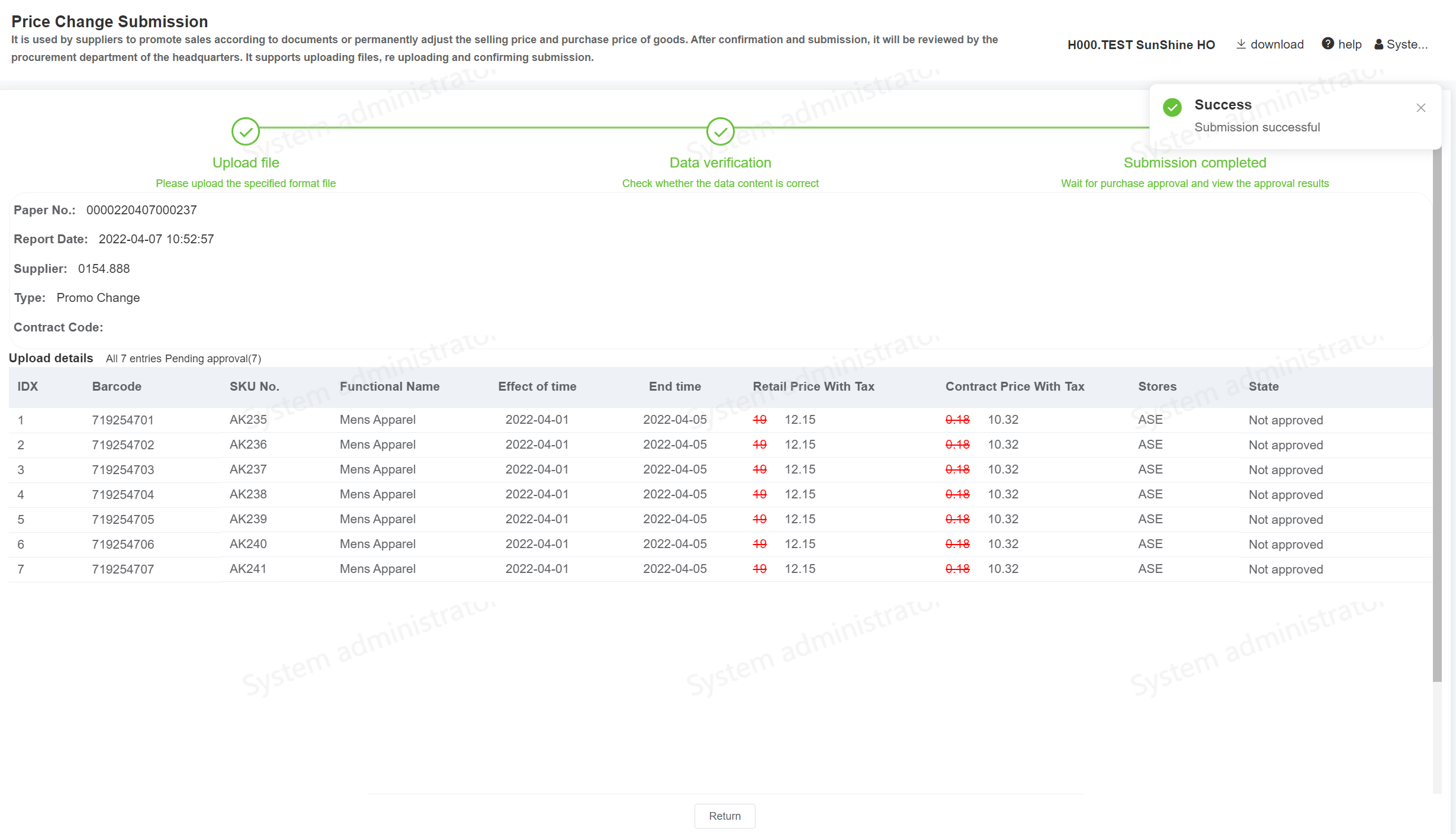Click the download arrow icon
The width and height of the screenshot is (1456, 834).
1240,44
